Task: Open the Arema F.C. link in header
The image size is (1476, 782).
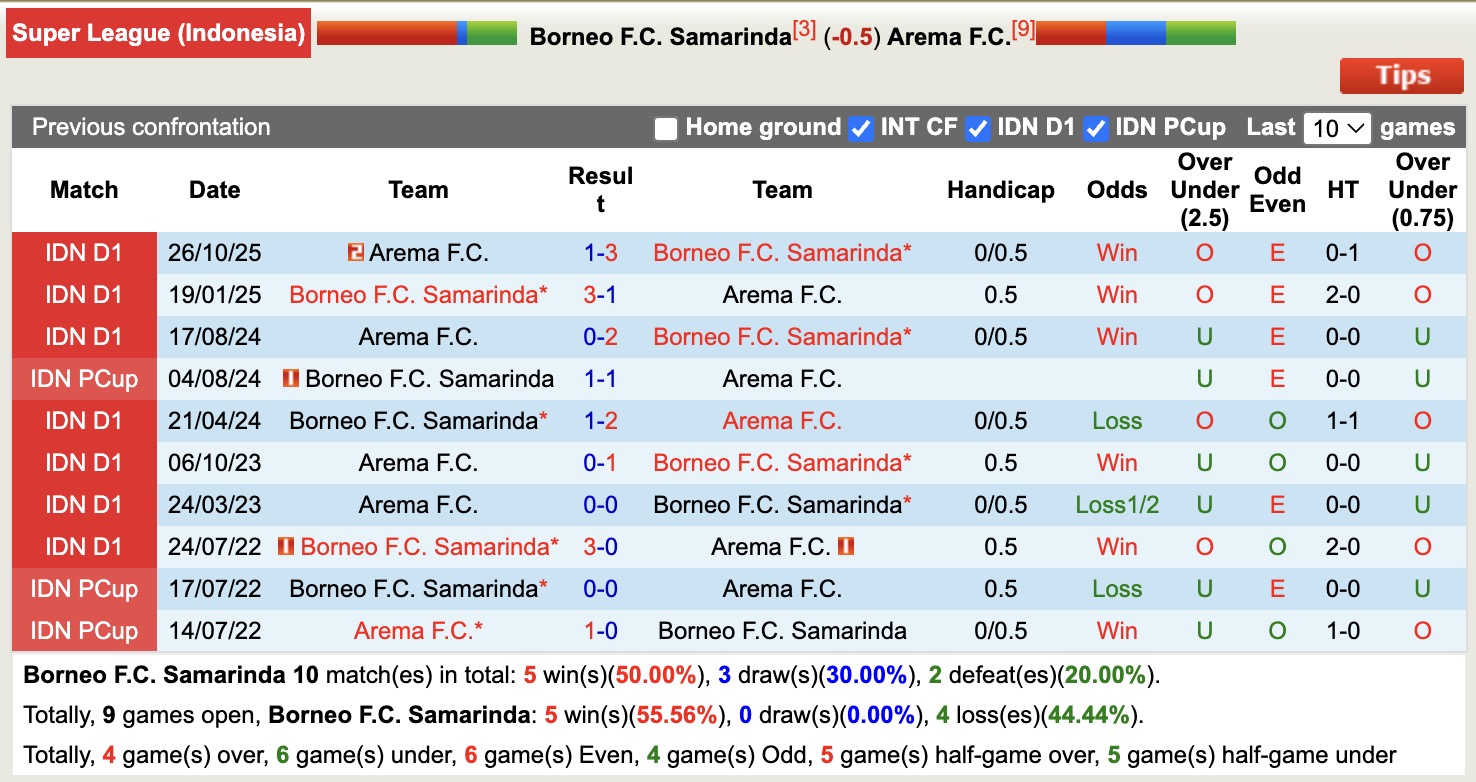Action: click(x=948, y=37)
